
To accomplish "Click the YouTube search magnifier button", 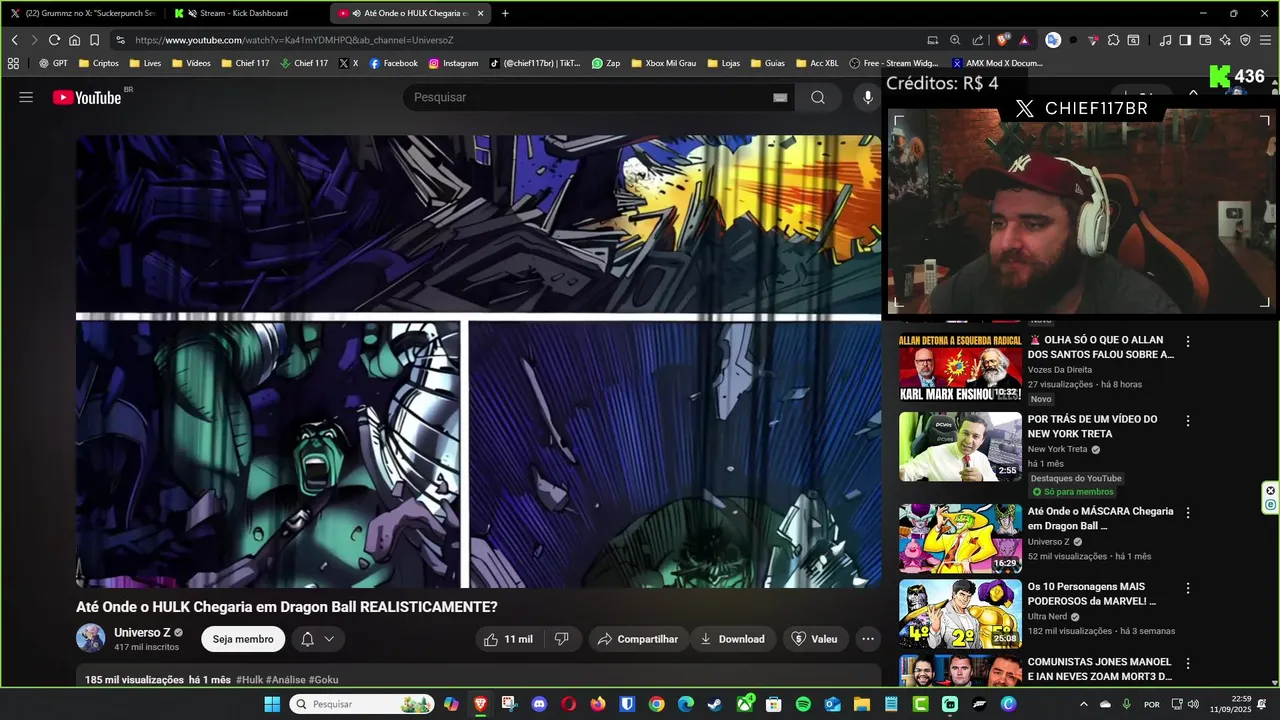I will tap(818, 97).
